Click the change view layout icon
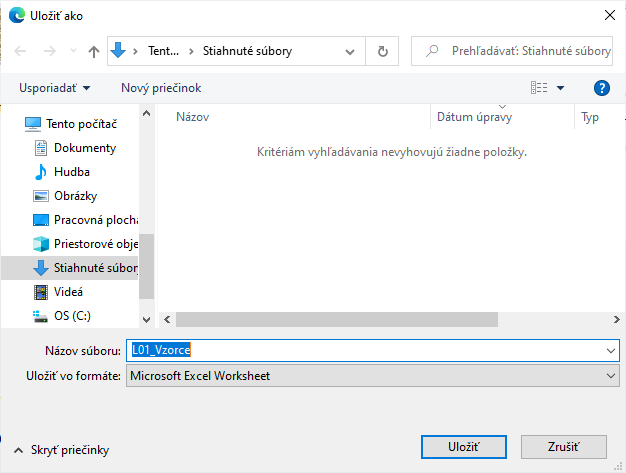 [x=540, y=88]
